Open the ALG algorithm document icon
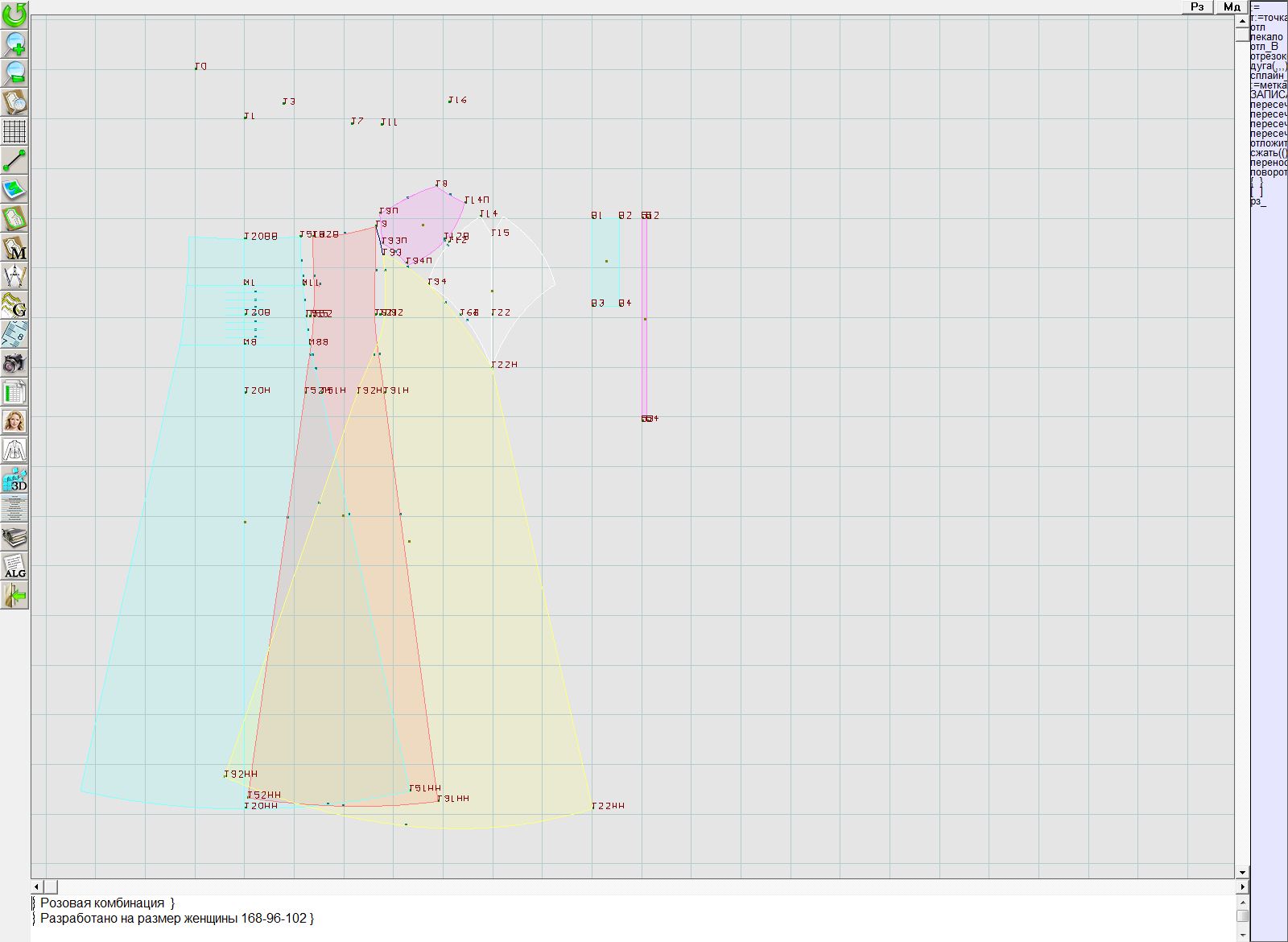 pyautogui.click(x=14, y=566)
